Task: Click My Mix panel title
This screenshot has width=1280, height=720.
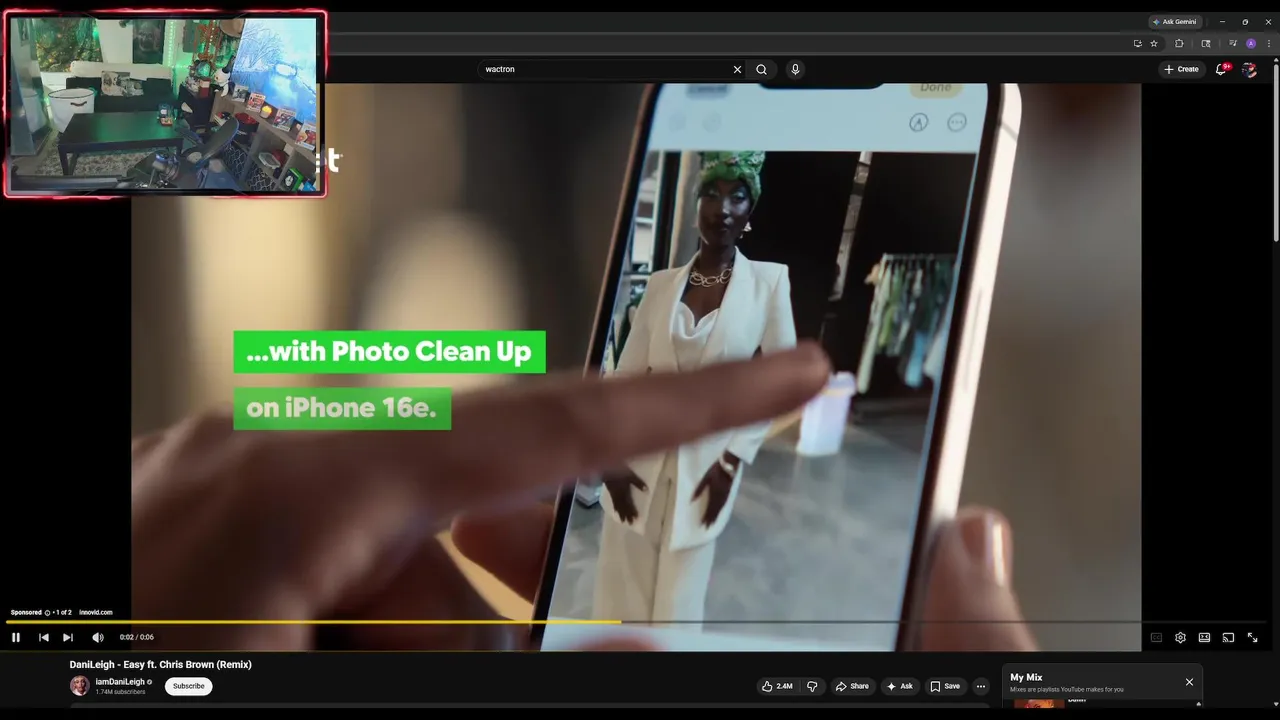Action: (x=1026, y=678)
